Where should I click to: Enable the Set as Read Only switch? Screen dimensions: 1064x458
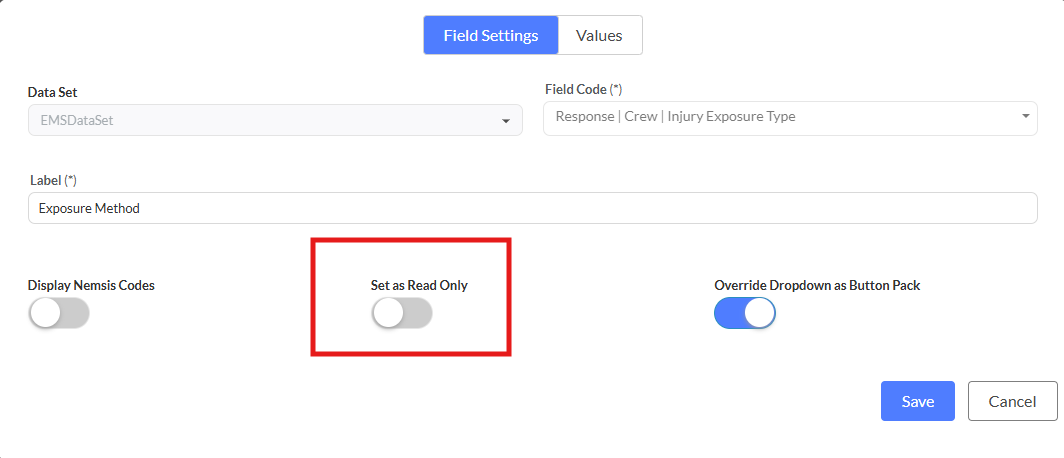tap(402, 313)
